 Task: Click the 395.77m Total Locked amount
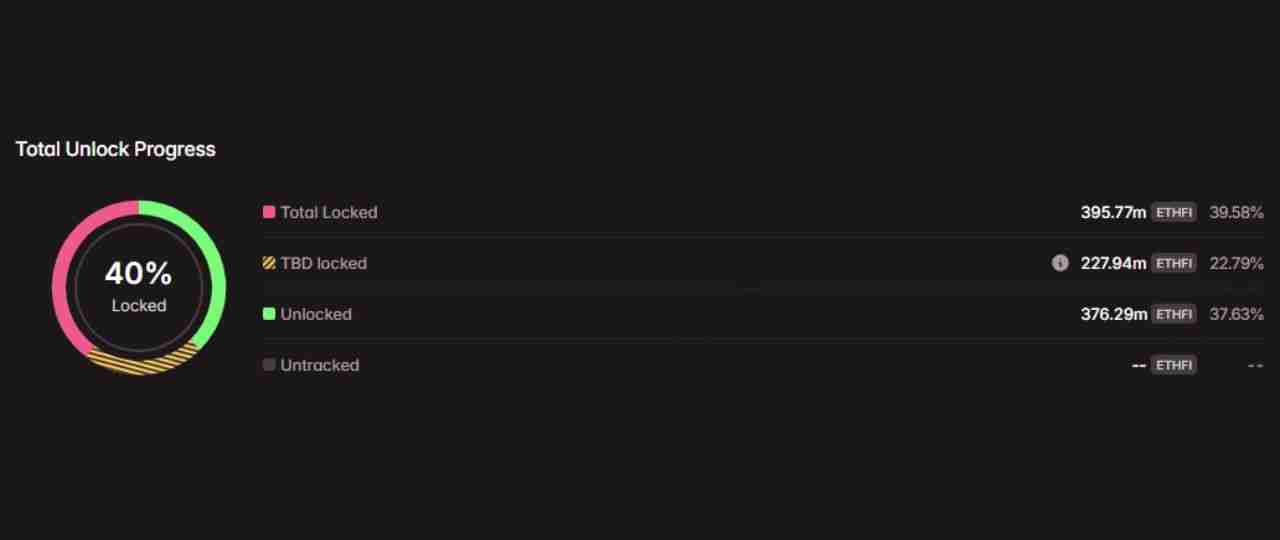[1113, 212]
